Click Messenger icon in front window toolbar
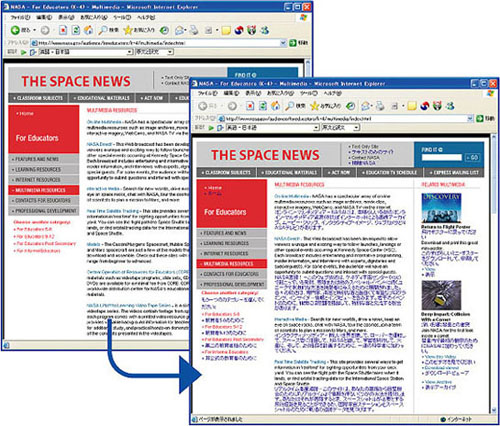Image resolution: width=500 pixels, height=426 pixels. 450,106
